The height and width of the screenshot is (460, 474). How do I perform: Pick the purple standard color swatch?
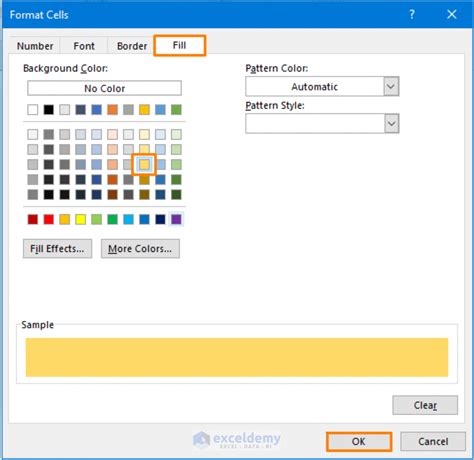[x=176, y=219]
